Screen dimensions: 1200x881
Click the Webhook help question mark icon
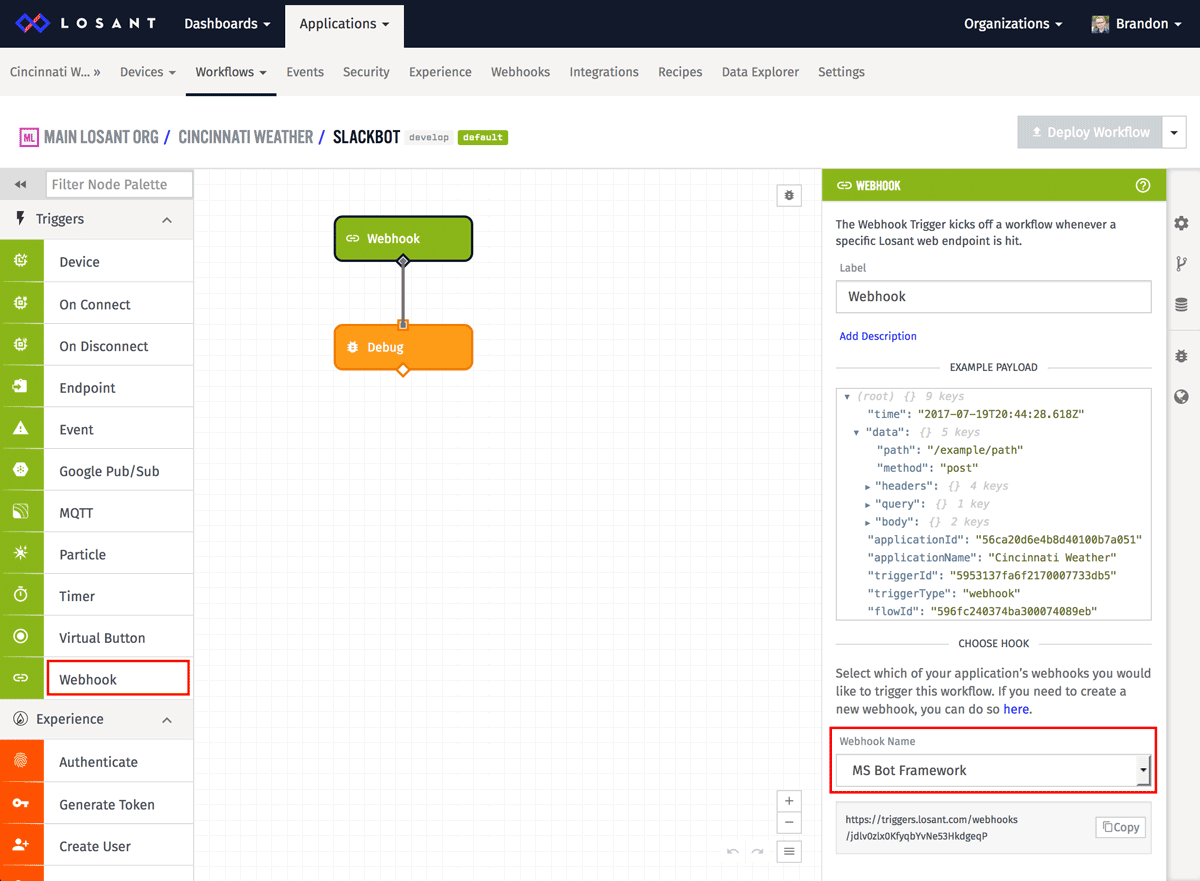tap(1143, 185)
